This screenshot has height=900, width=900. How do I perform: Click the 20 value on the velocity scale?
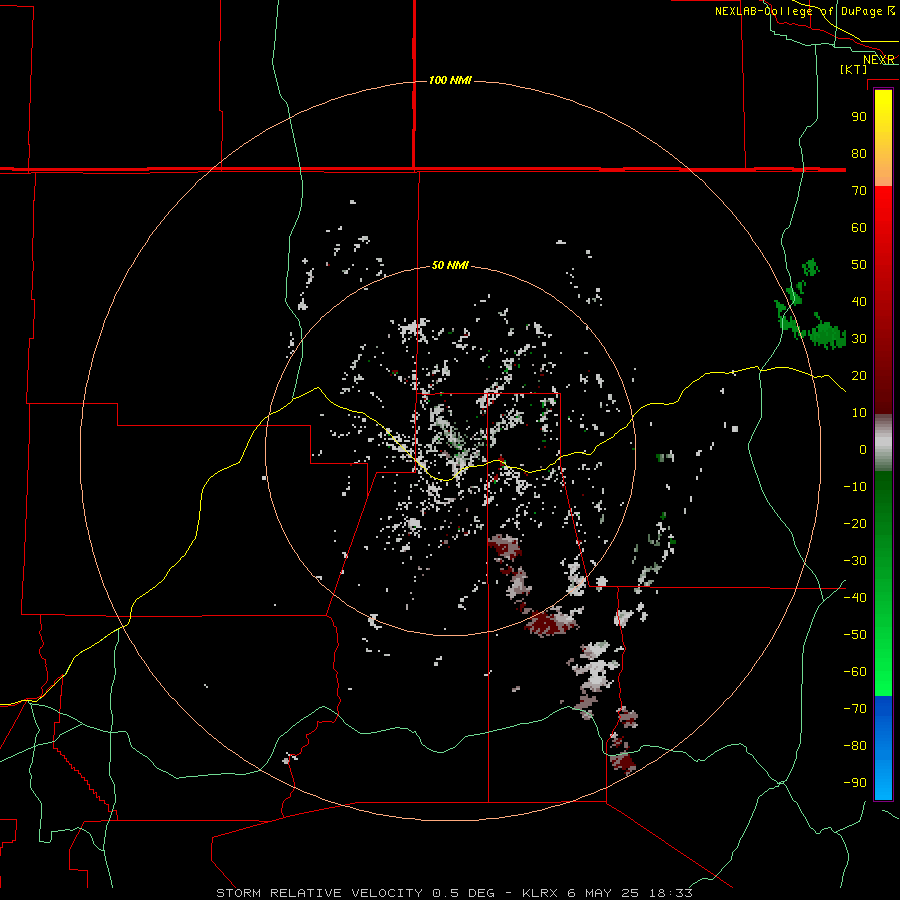(x=859, y=375)
